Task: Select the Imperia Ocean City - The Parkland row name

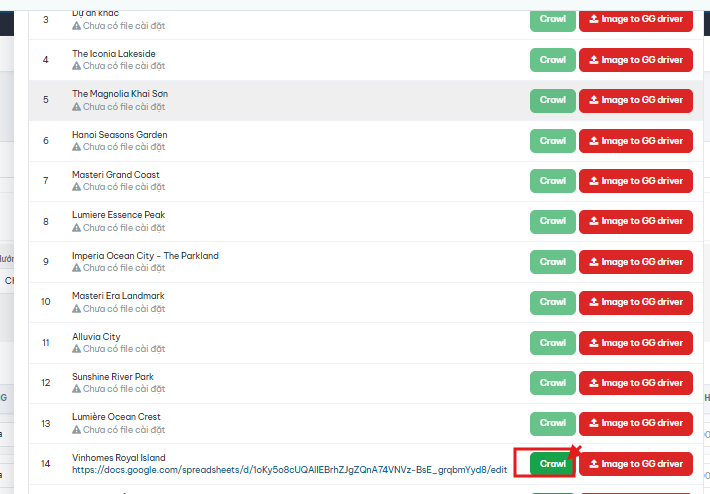Action: (145, 255)
